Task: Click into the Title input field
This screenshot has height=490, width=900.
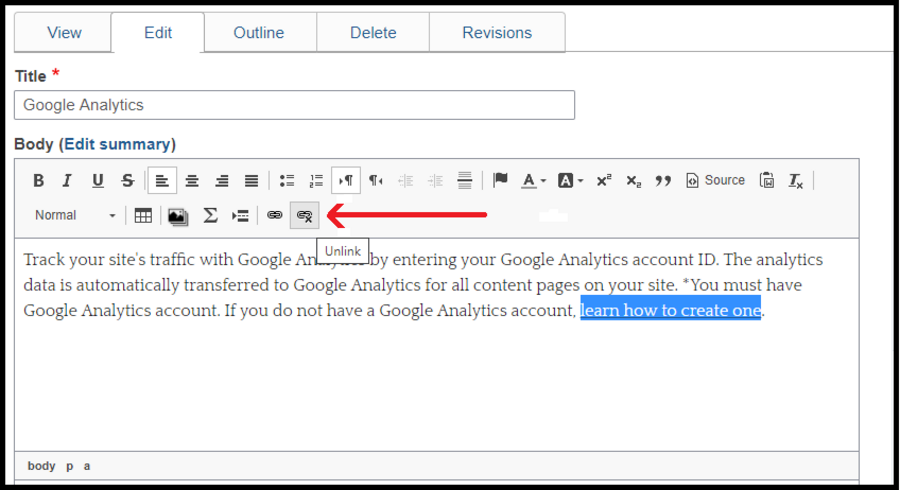Action: coord(294,105)
